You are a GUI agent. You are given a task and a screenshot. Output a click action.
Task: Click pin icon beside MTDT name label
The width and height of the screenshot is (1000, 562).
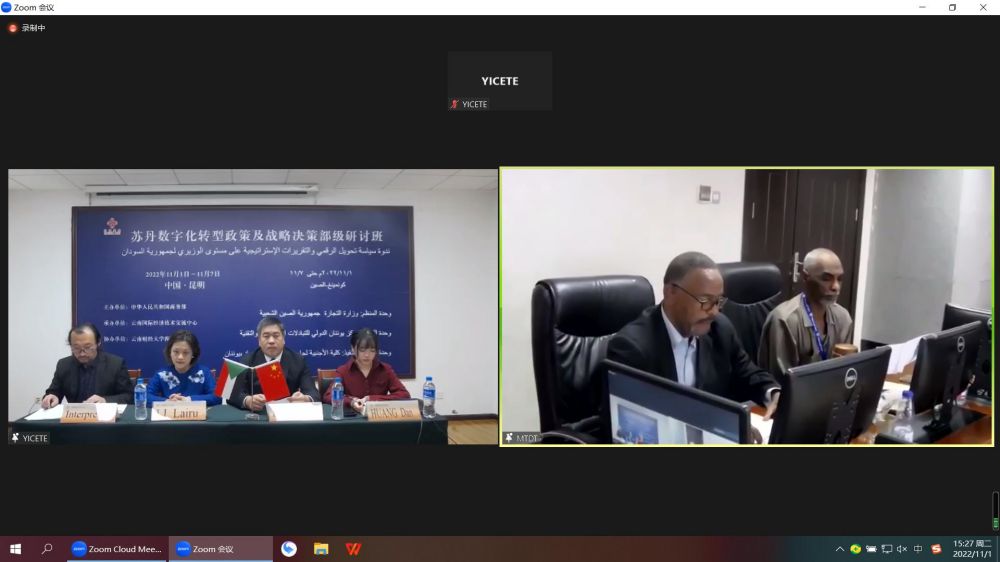click(x=509, y=437)
